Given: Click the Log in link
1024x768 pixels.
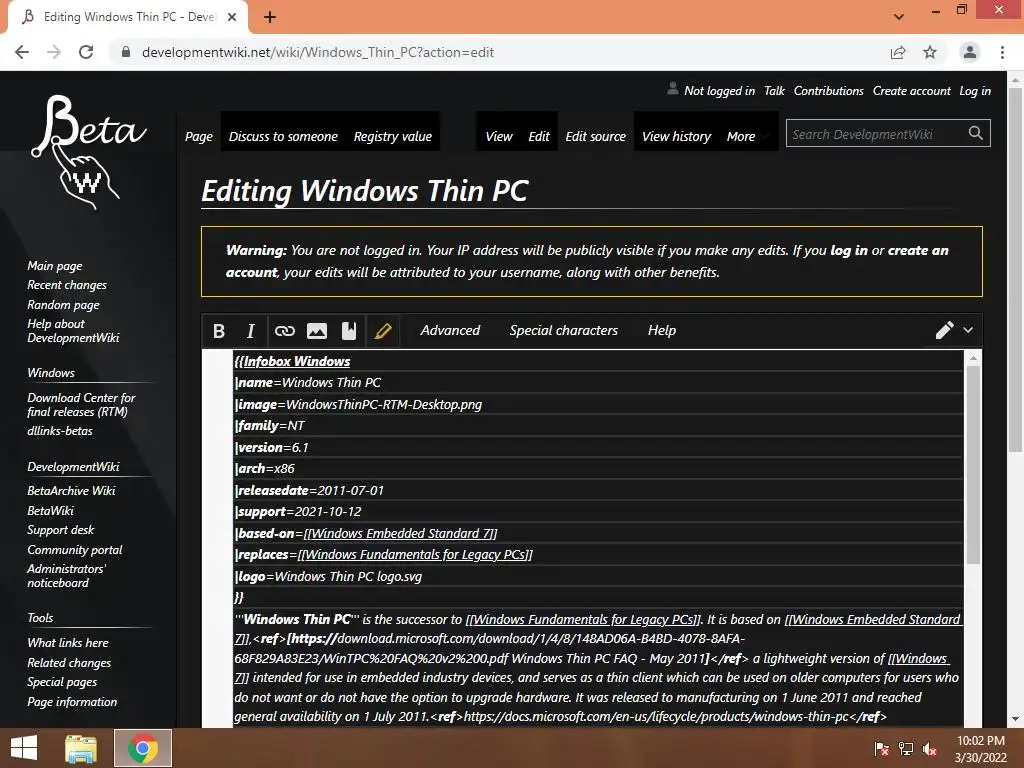Looking at the screenshot, I should [x=974, y=91].
